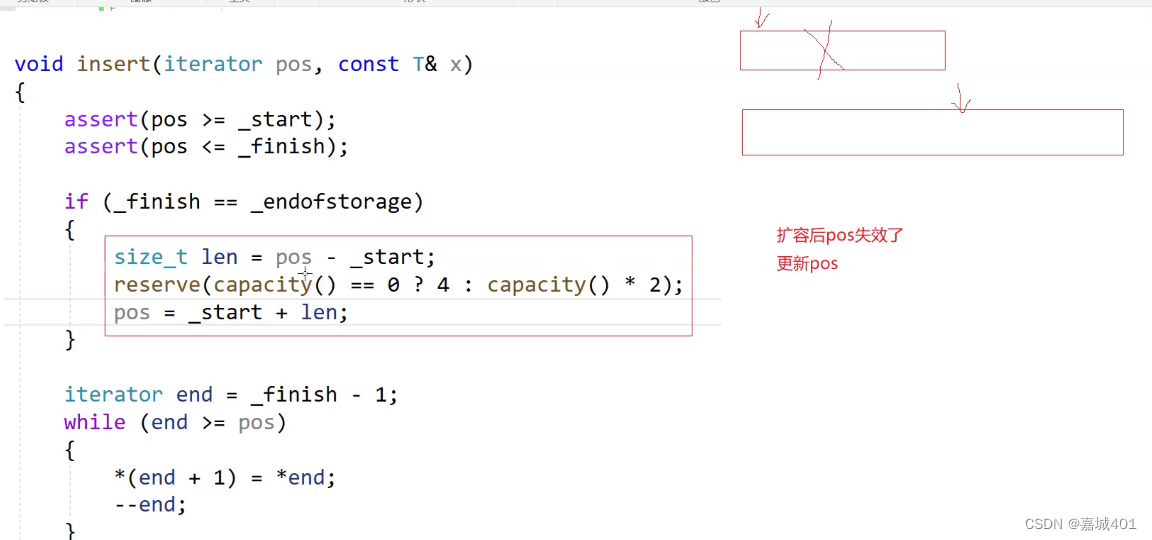Click the CSDN @嘉城401 watermark
The width and height of the screenshot is (1152, 540).
(x=1081, y=524)
